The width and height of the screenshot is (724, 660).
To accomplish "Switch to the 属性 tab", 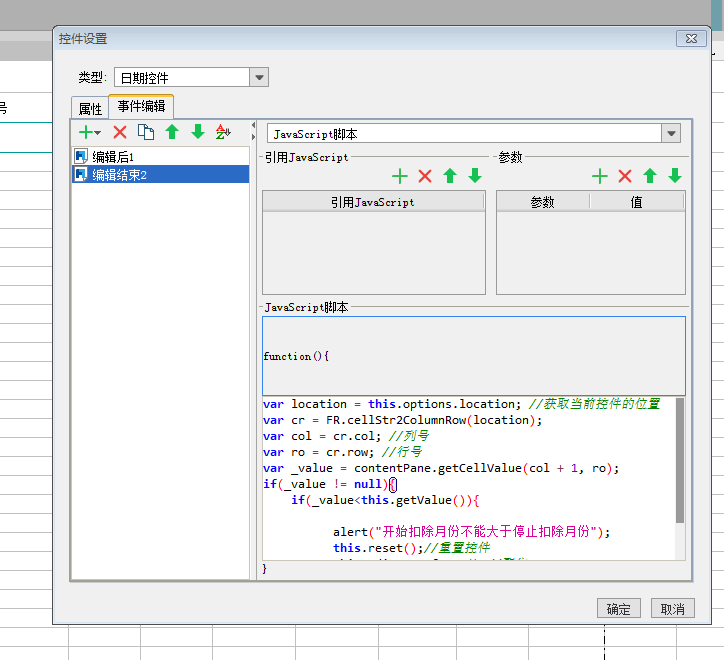I will pos(90,109).
